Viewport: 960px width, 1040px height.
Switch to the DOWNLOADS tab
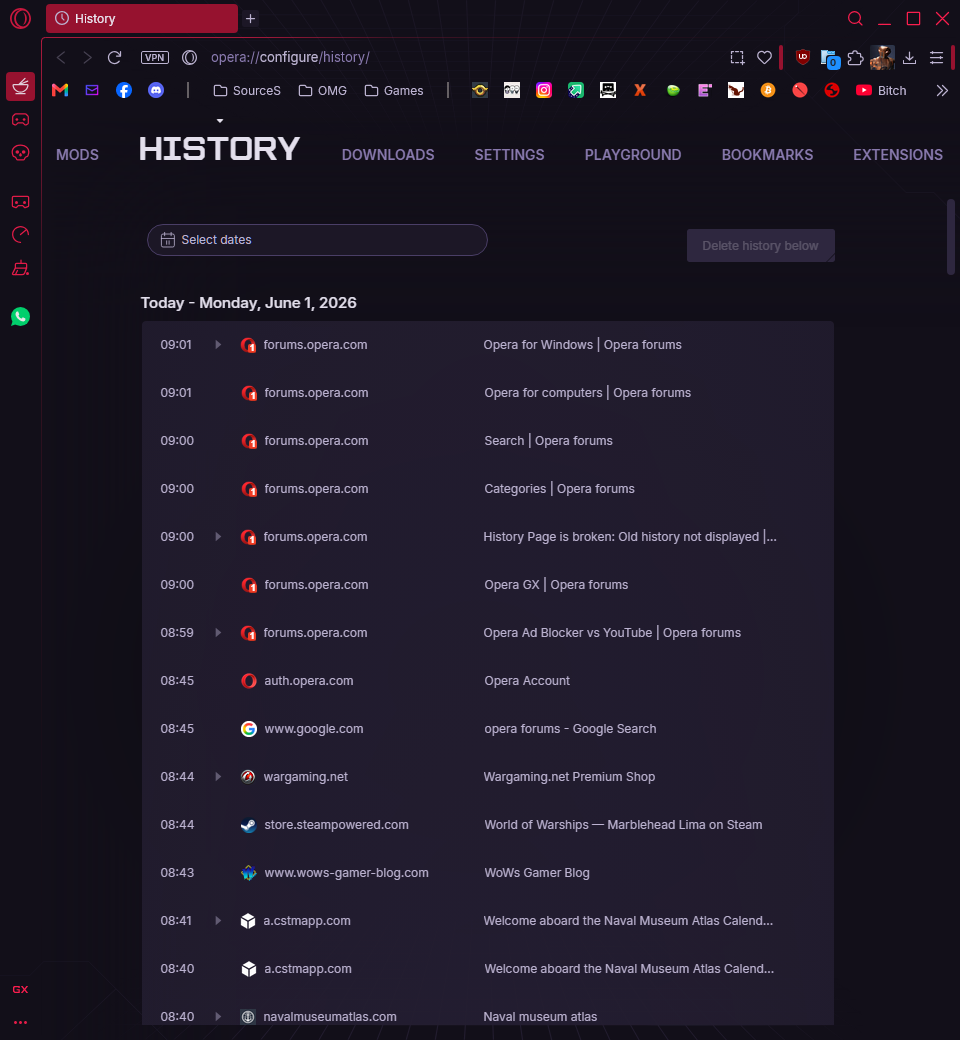(x=388, y=155)
